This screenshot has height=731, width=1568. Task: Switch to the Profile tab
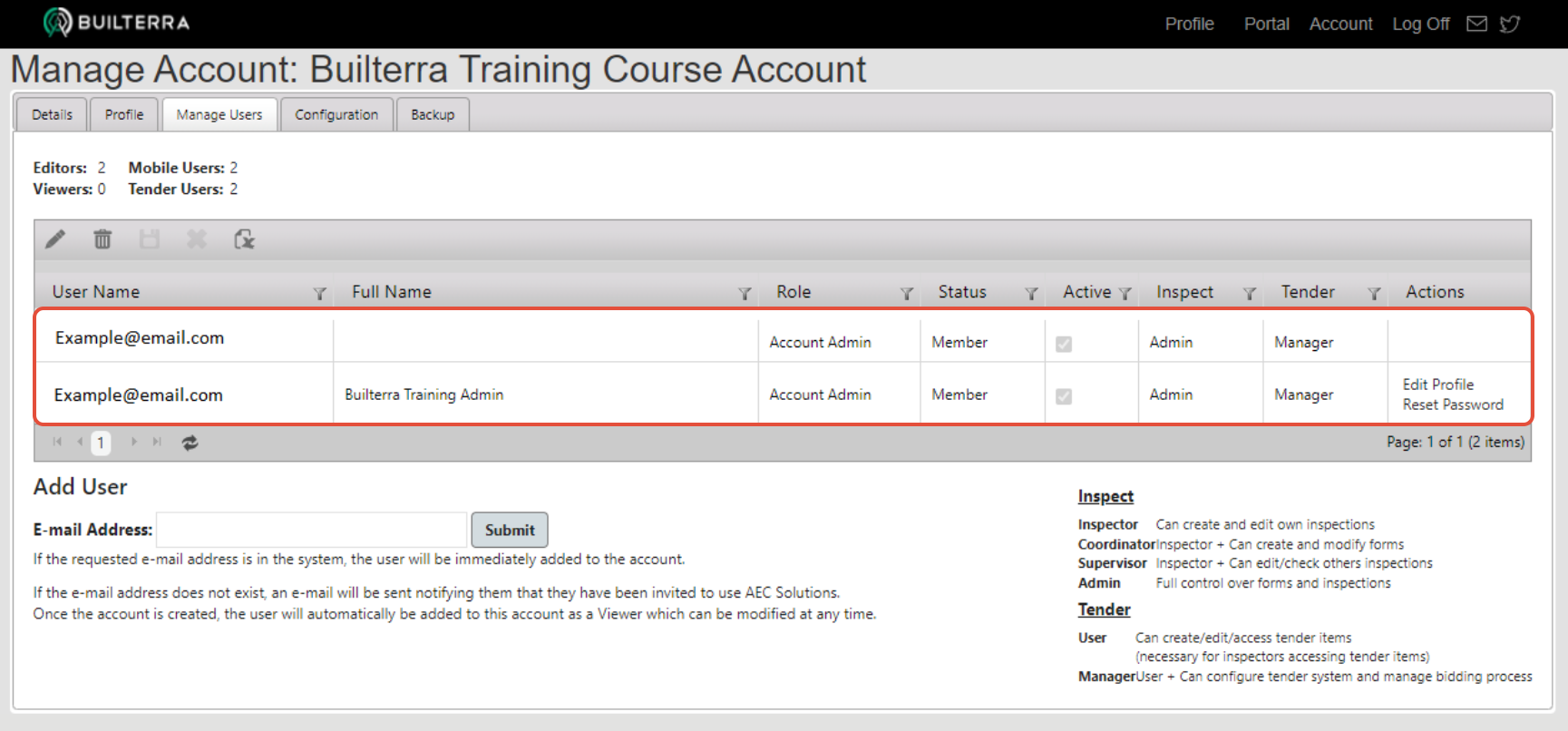point(124,114)
